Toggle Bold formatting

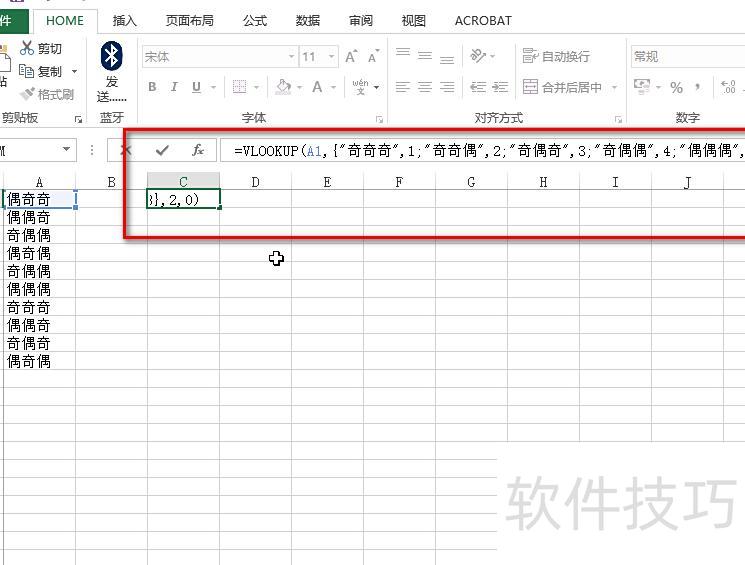click(x=152, y=87)
